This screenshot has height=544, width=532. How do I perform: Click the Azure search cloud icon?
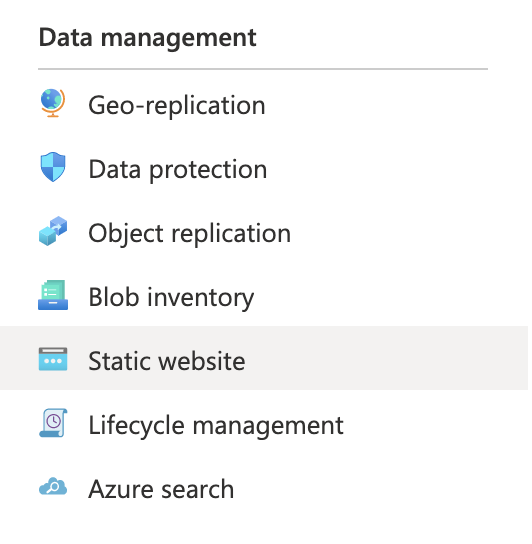click(x=53, y=486)
